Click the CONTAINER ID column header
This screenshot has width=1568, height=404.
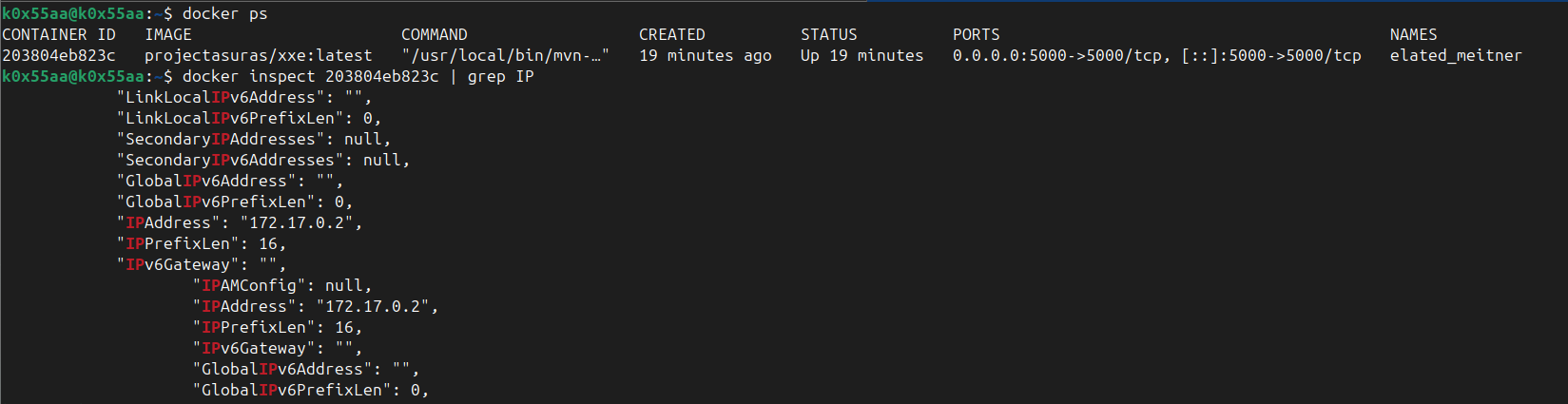click(59, 34)
